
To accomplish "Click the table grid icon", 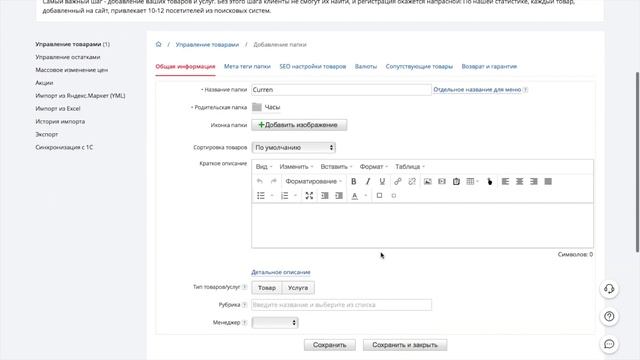I will 470,181.
